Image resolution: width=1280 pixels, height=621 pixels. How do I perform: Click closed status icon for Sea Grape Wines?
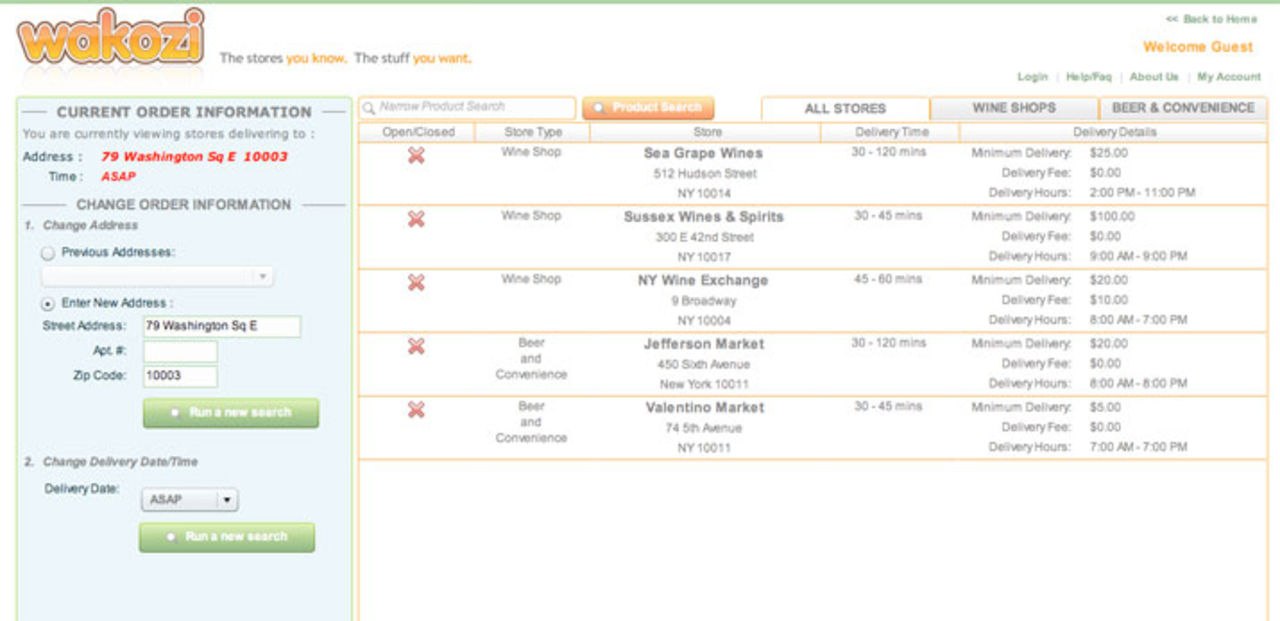coord(417,155)
